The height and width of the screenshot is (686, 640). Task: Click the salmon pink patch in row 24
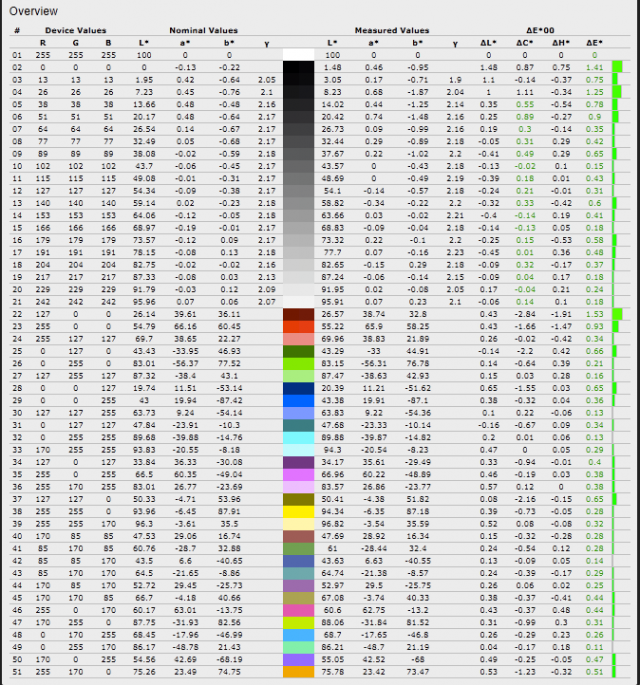click(298, 339)
